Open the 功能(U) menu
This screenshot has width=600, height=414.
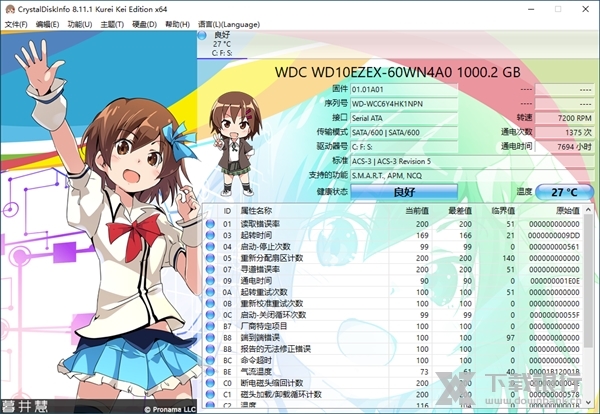tap(80, 24)
